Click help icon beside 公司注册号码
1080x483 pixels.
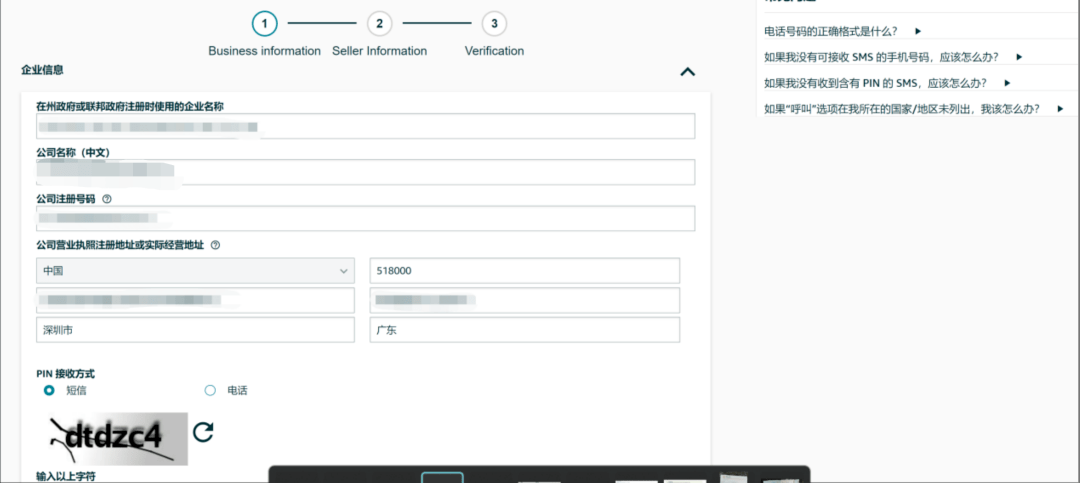point(107,199)
